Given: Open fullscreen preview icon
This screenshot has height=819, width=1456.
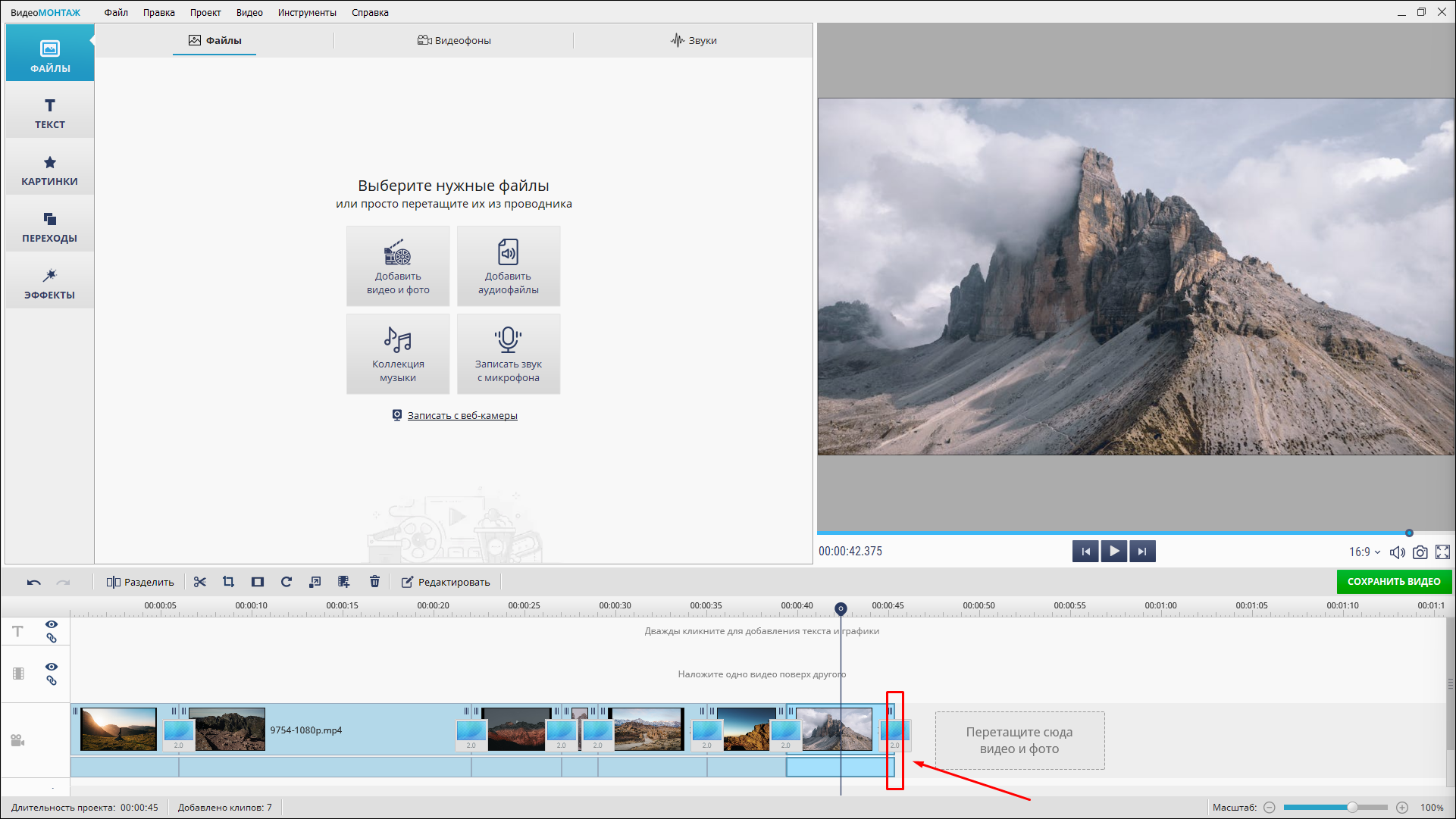Looking at the screenshot, I should [x=1442, y=552].
